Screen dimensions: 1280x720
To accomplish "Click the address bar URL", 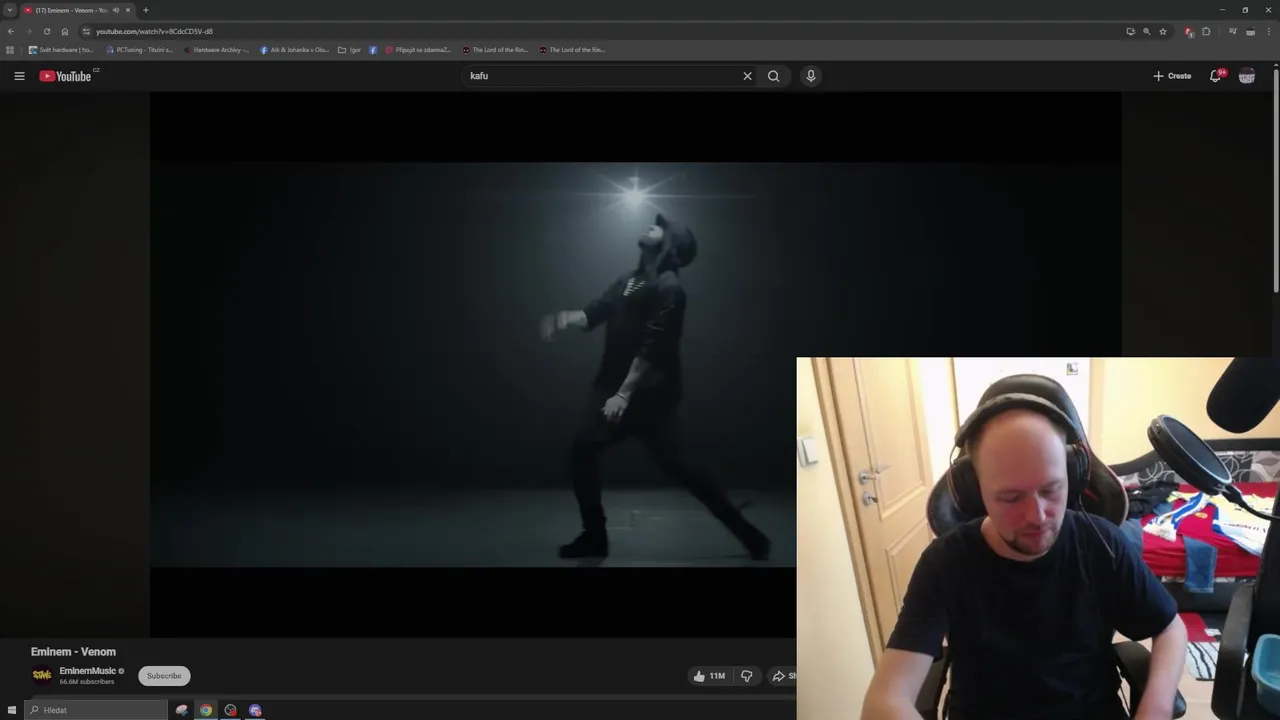I will pos(154,31).
